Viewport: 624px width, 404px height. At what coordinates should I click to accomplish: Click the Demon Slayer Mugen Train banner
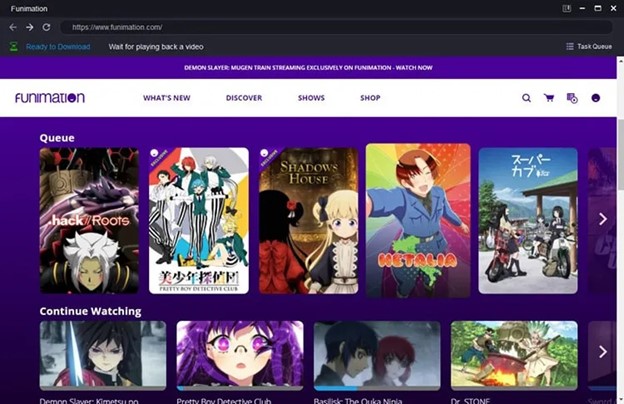pos(309,69)
